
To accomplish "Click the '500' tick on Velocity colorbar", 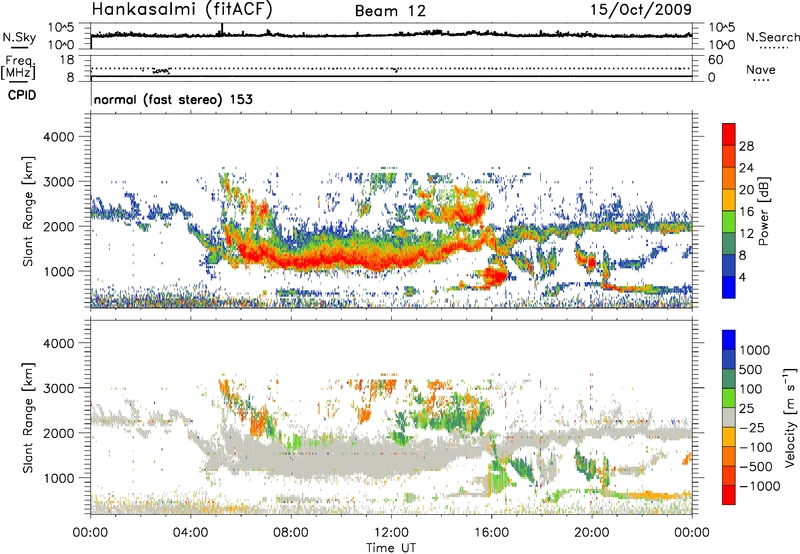I will (751, 370).
